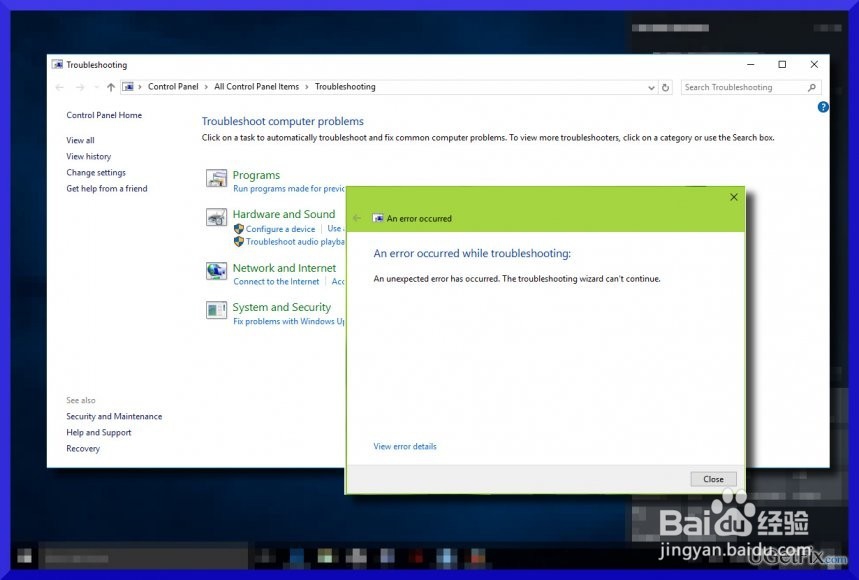Click Control Panel breadcrumb
Image resolution: width=859 pixels, height=580 pixels.
coord(173,87)
